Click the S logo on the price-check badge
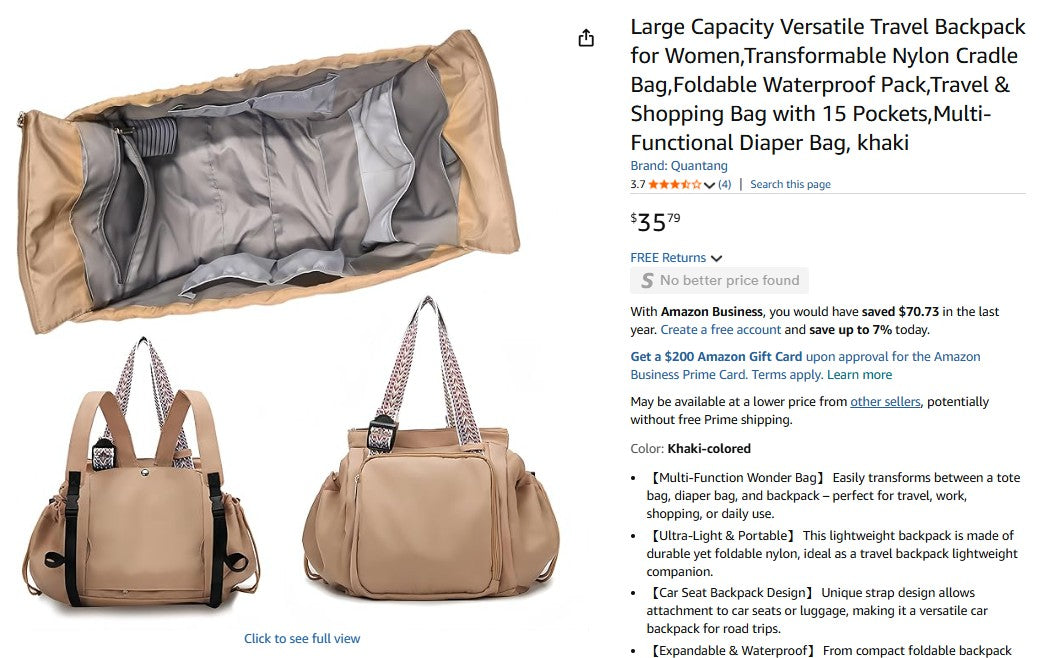 (x=647, y=280)
